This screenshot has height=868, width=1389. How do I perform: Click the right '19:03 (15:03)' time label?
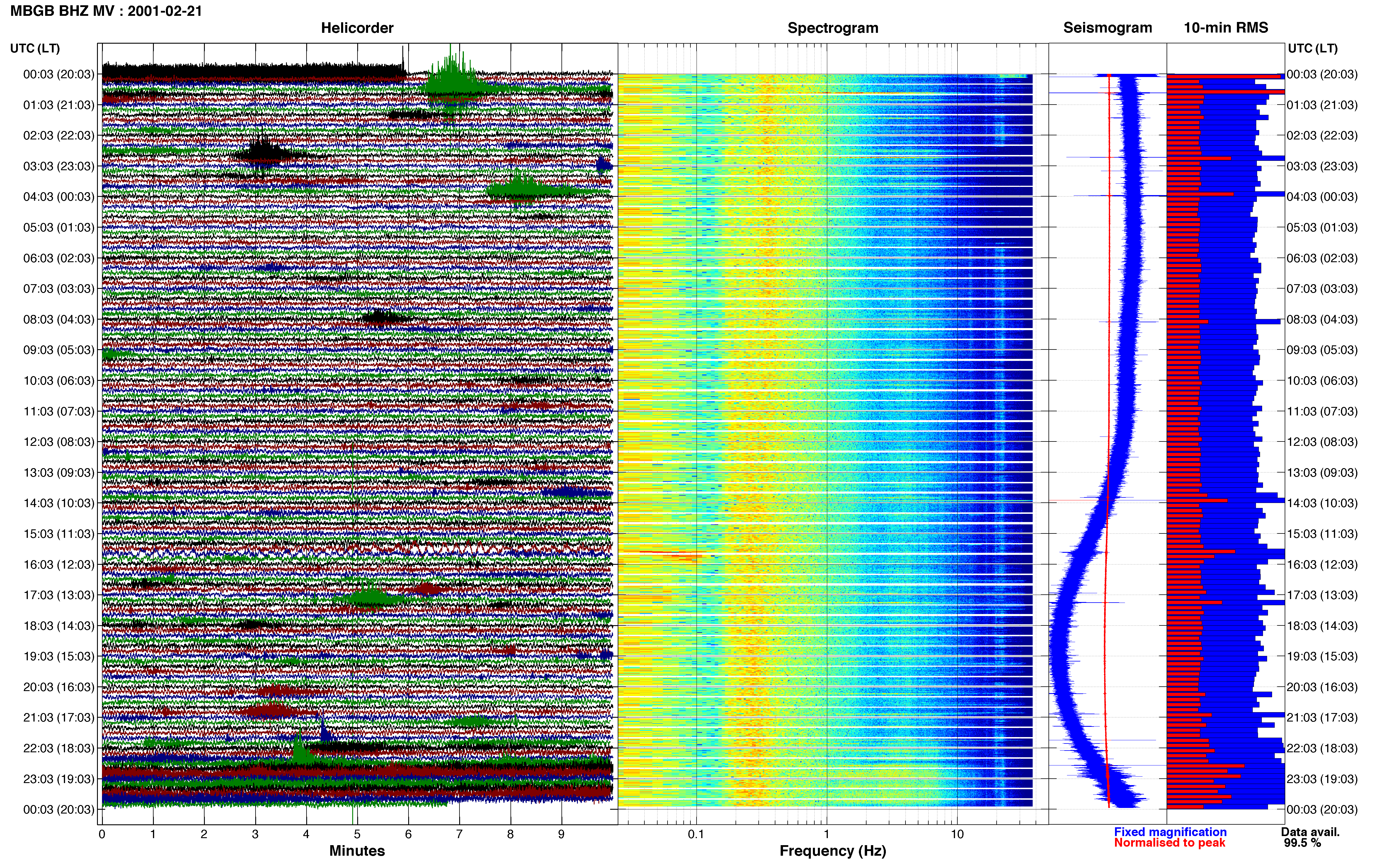1322,656
